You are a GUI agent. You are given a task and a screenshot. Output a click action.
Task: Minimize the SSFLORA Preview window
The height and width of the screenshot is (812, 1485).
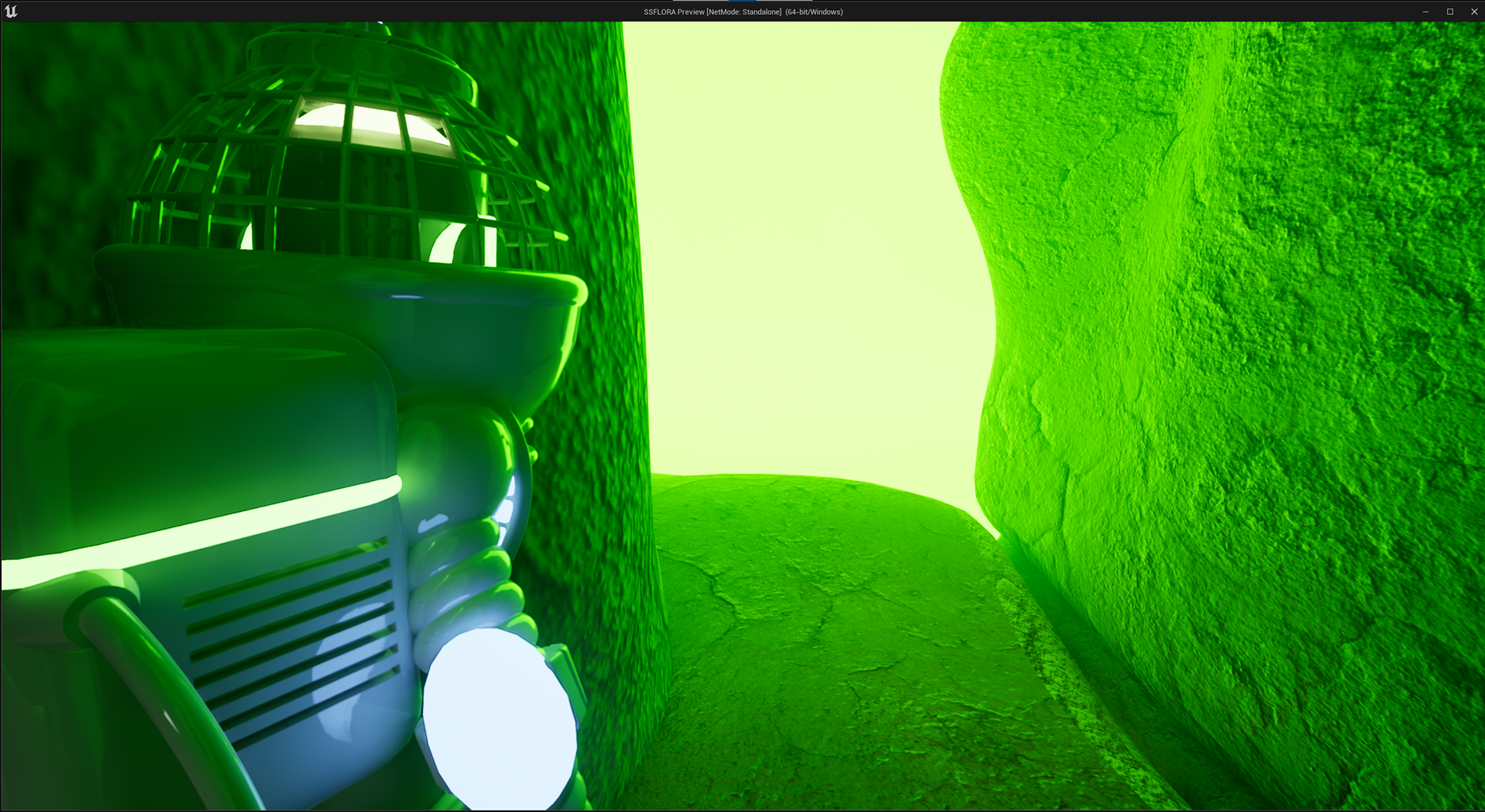tap(1425, 12)
